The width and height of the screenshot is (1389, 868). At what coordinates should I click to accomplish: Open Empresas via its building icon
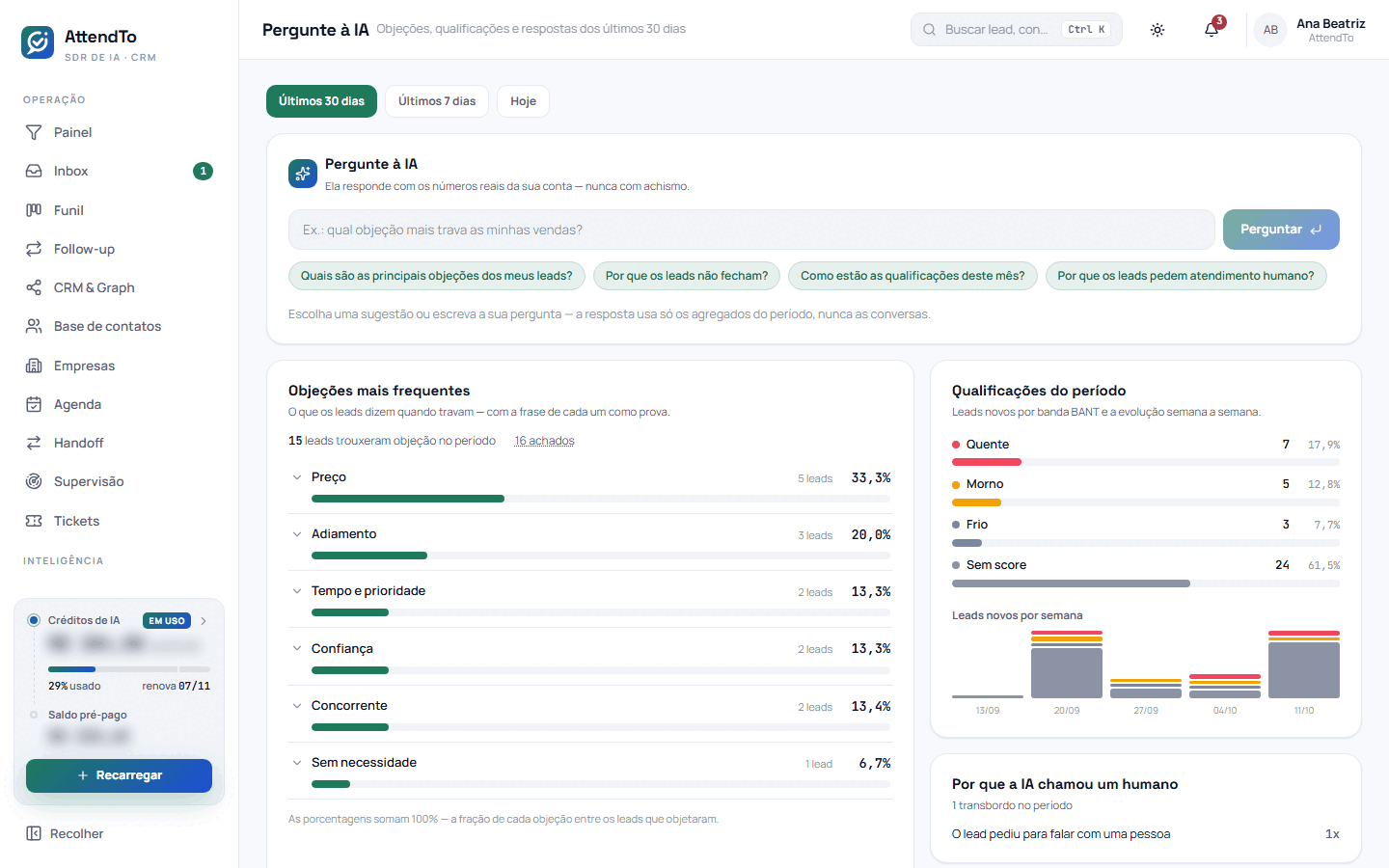[34, 366]
